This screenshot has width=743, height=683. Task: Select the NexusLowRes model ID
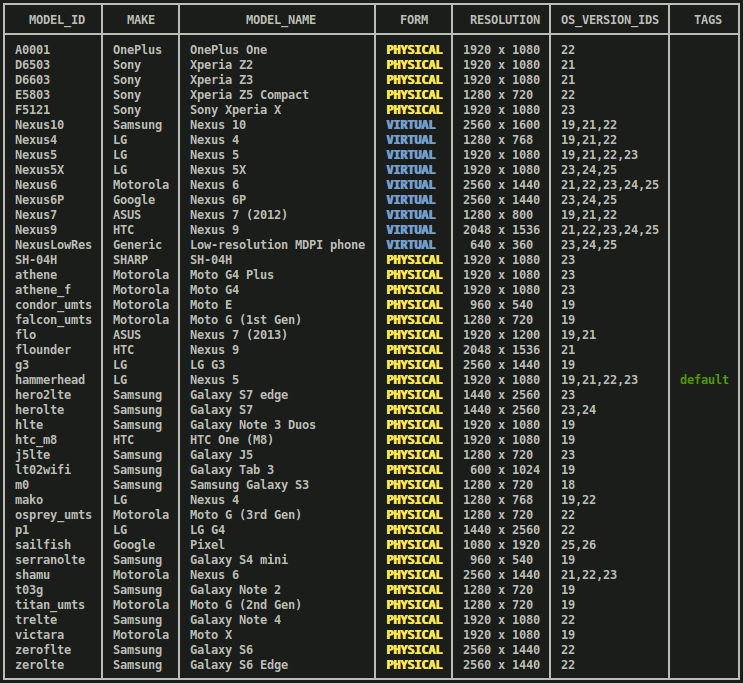coord(53,245)
